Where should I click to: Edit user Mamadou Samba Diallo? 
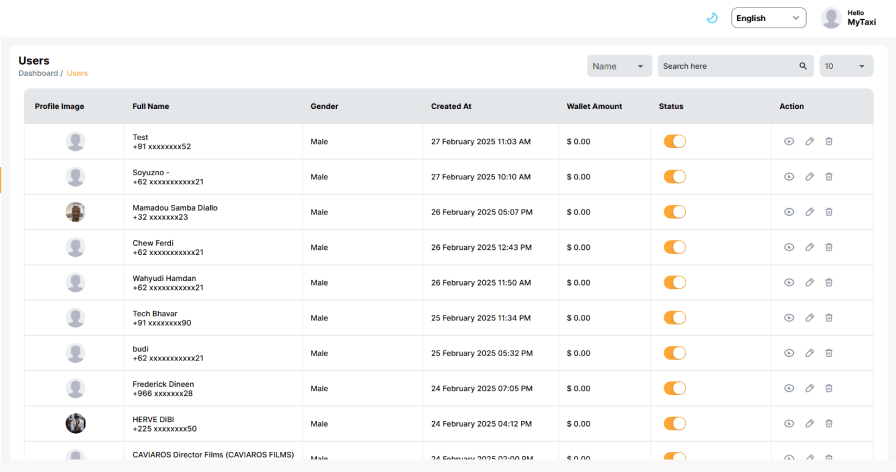pyautogui.click(x=809, y=212)
